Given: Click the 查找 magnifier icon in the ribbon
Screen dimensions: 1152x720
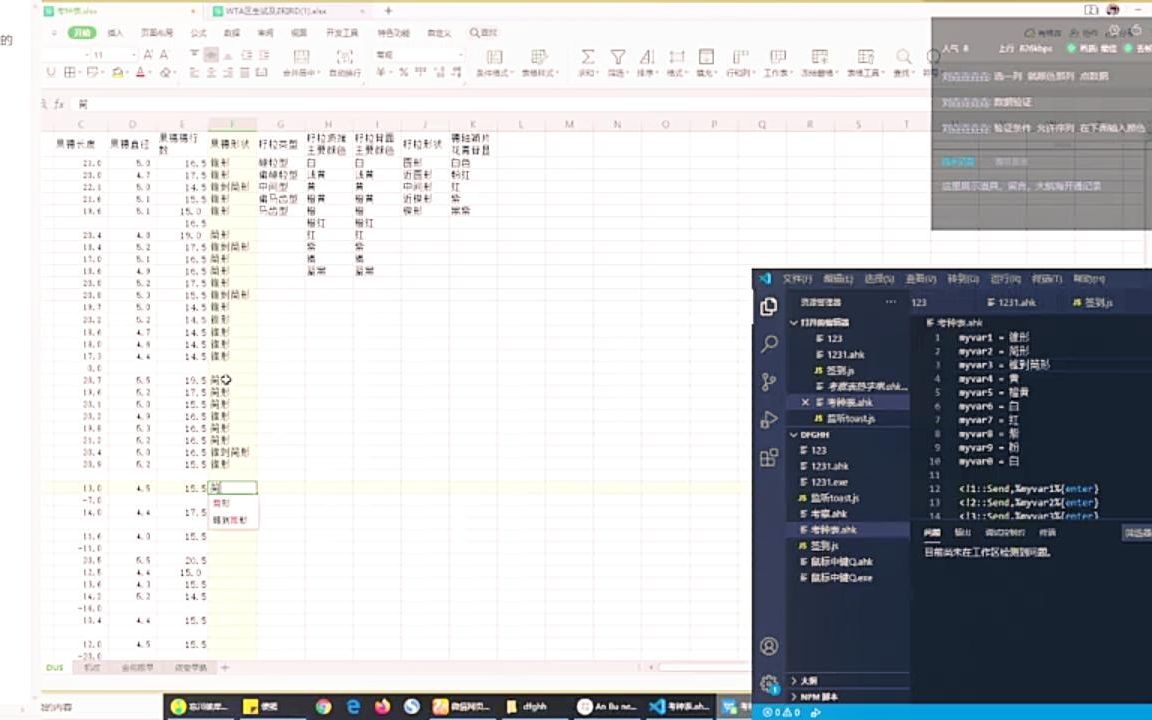Looking at the screenshot, I should 903,57.
